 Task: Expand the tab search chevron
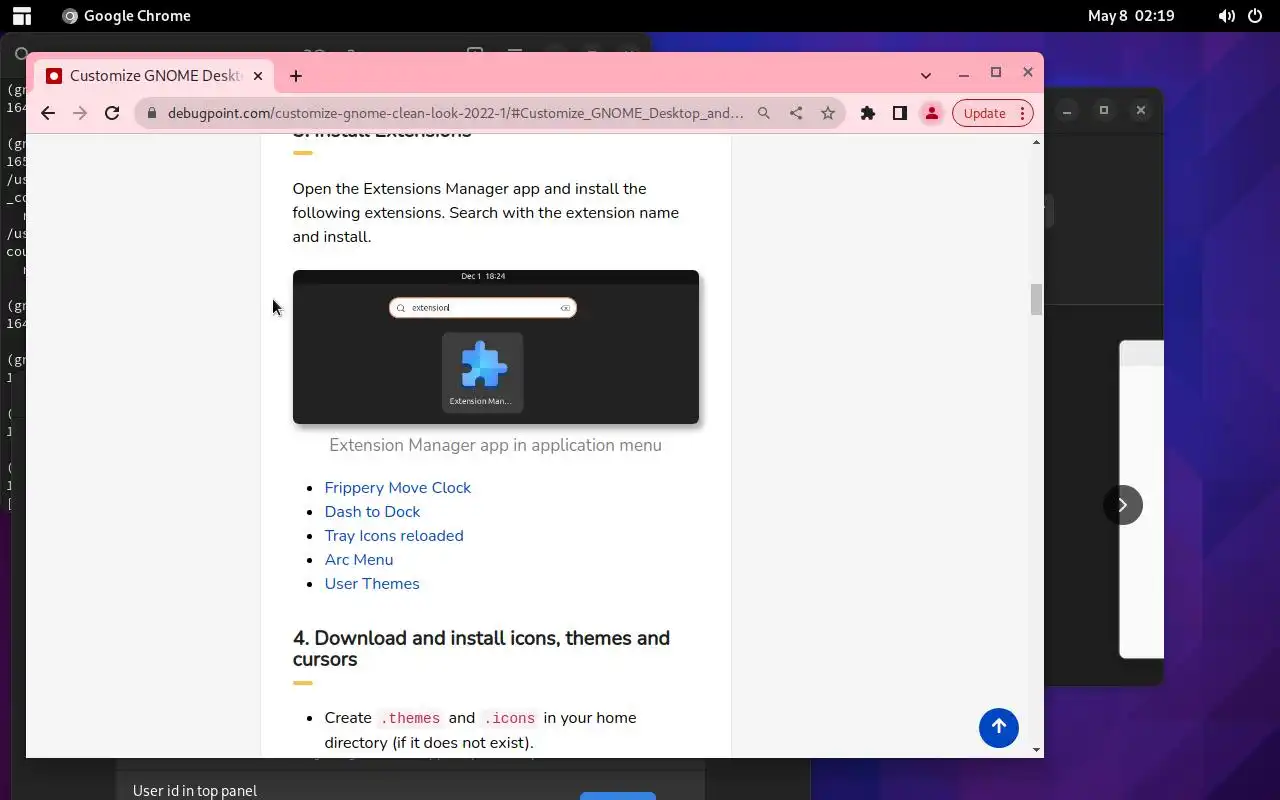(926, 75)
